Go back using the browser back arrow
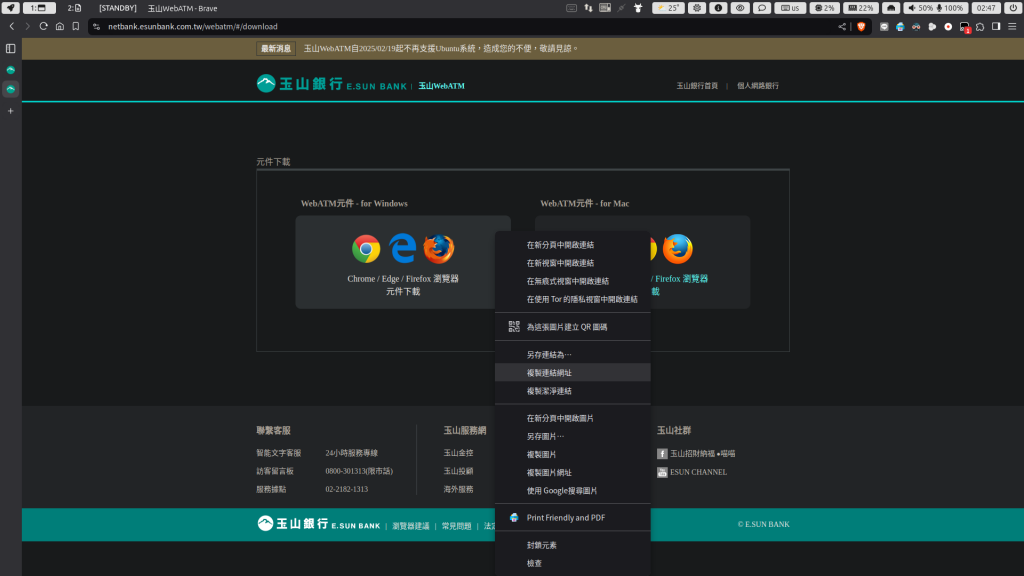Viewport: 1024px width, 576px height. [x=12, y=27]
